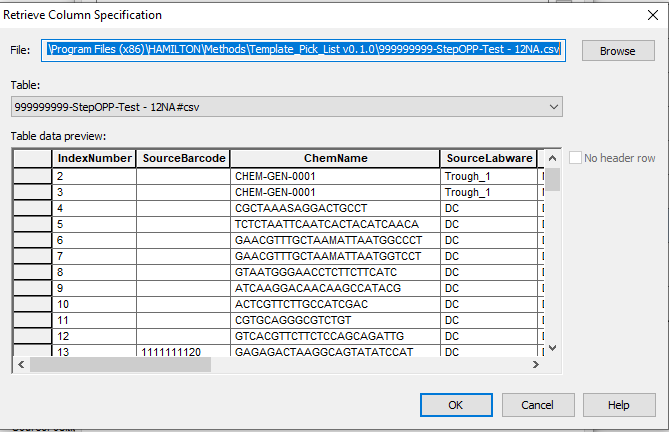This screenshot has height=432, width=669.
Task: Select the IndexNumber column header
Action: pos(94,158)
